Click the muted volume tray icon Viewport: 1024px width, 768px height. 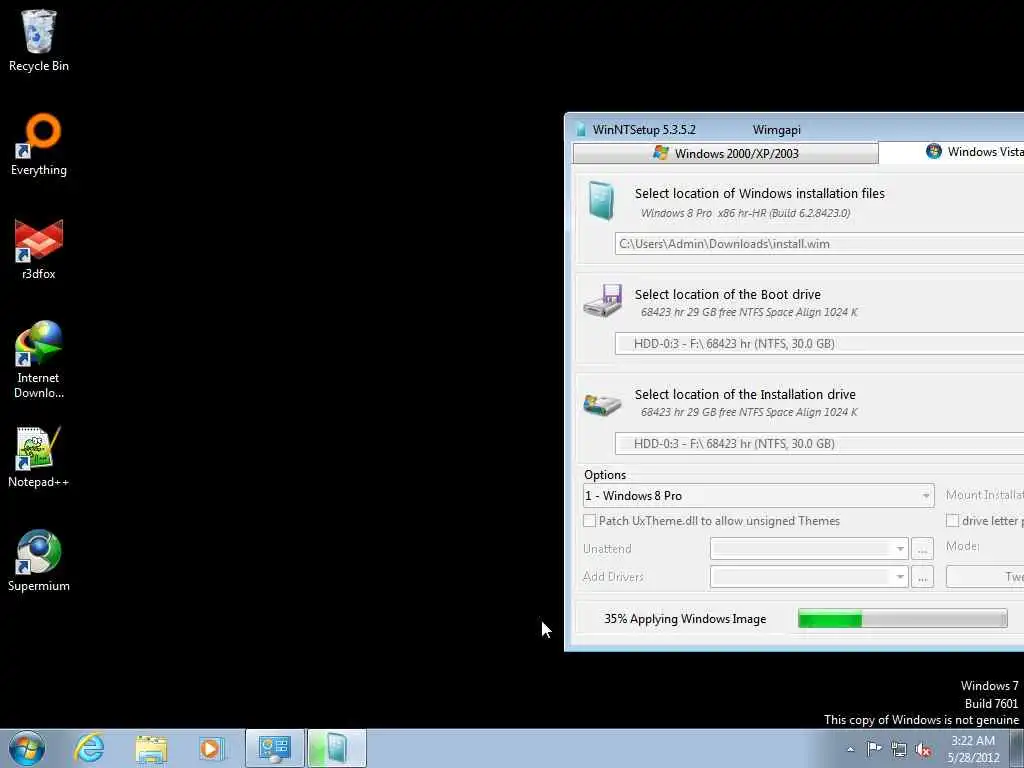[x=923, y=749]
